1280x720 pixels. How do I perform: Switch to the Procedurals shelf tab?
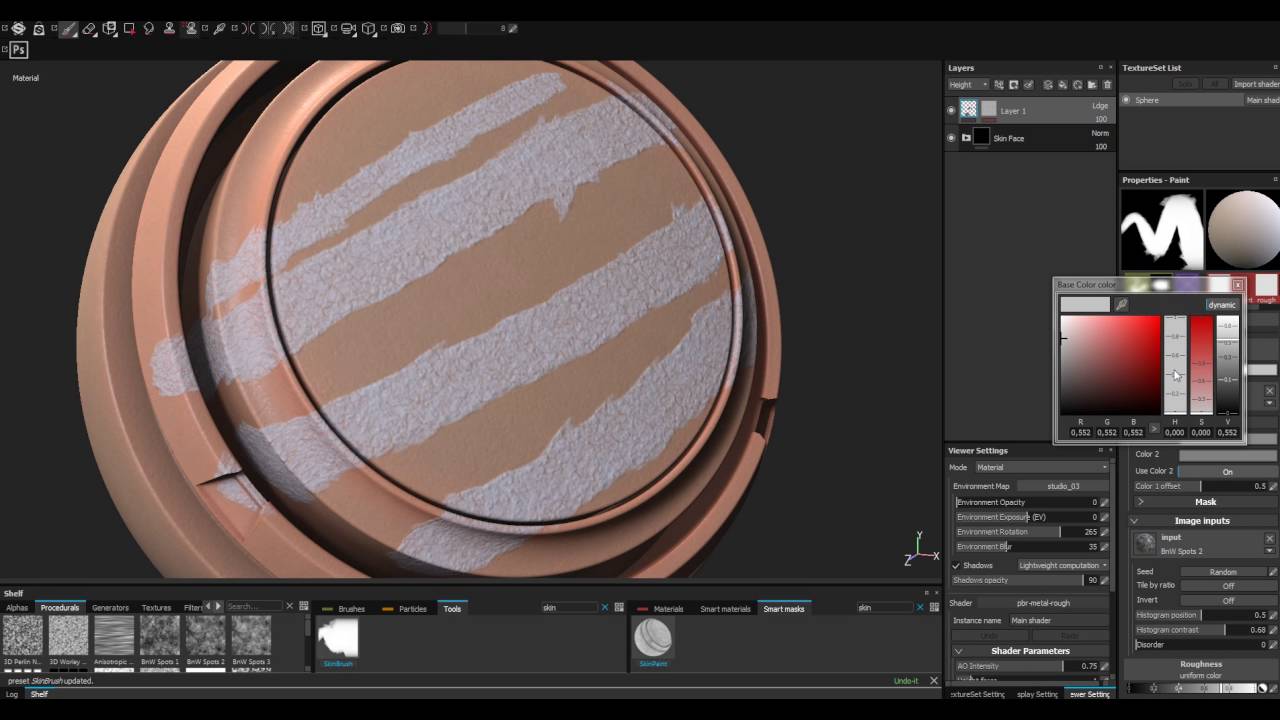point(60,608)
